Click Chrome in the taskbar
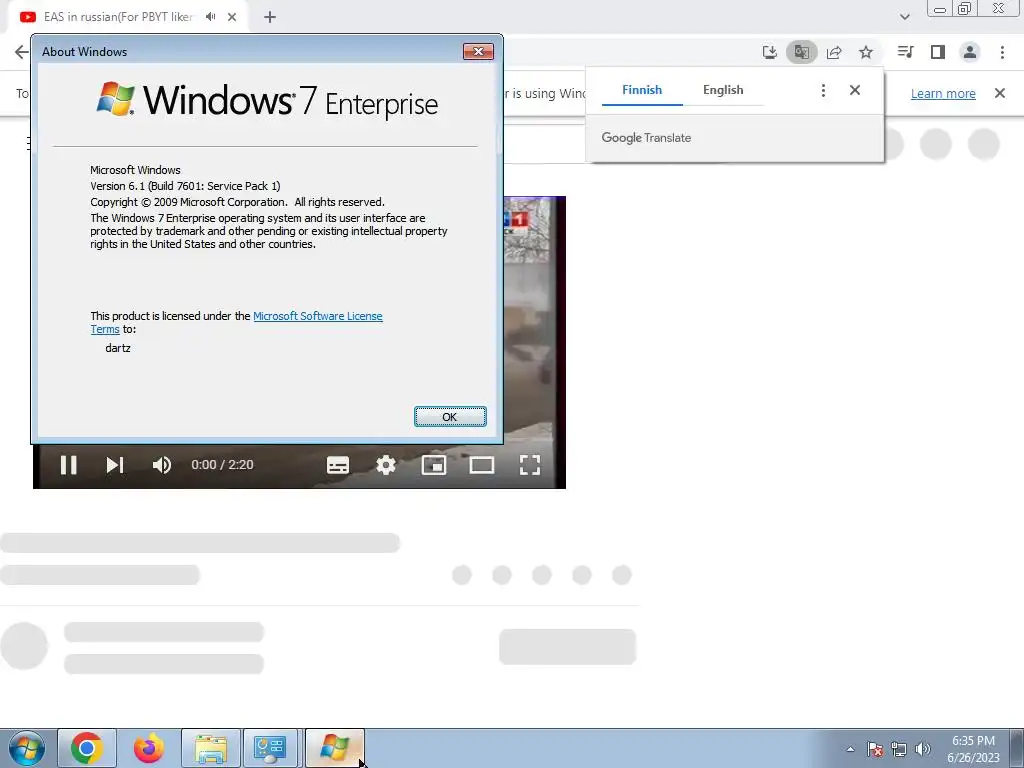 coord(87,748)
